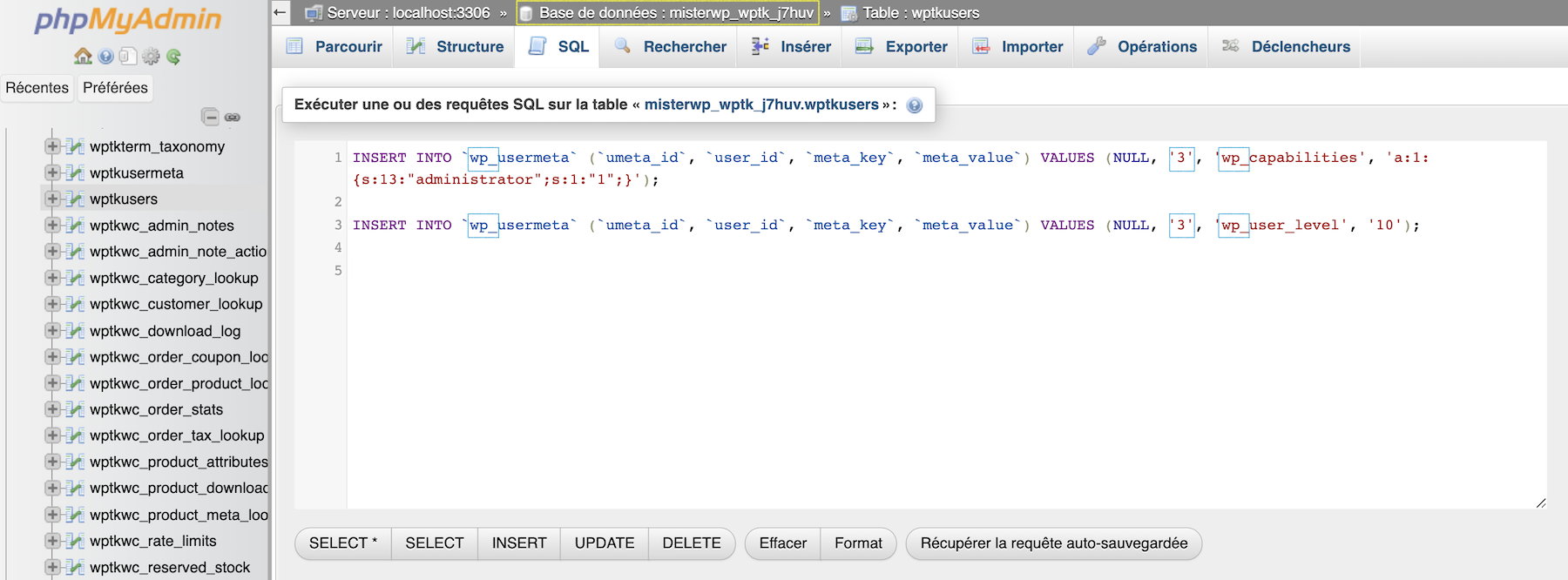The width and height of the screenshot is (1568, 580).
Task: Click 'wp_user_level' in the SQL line 3
Action: 1283,225
